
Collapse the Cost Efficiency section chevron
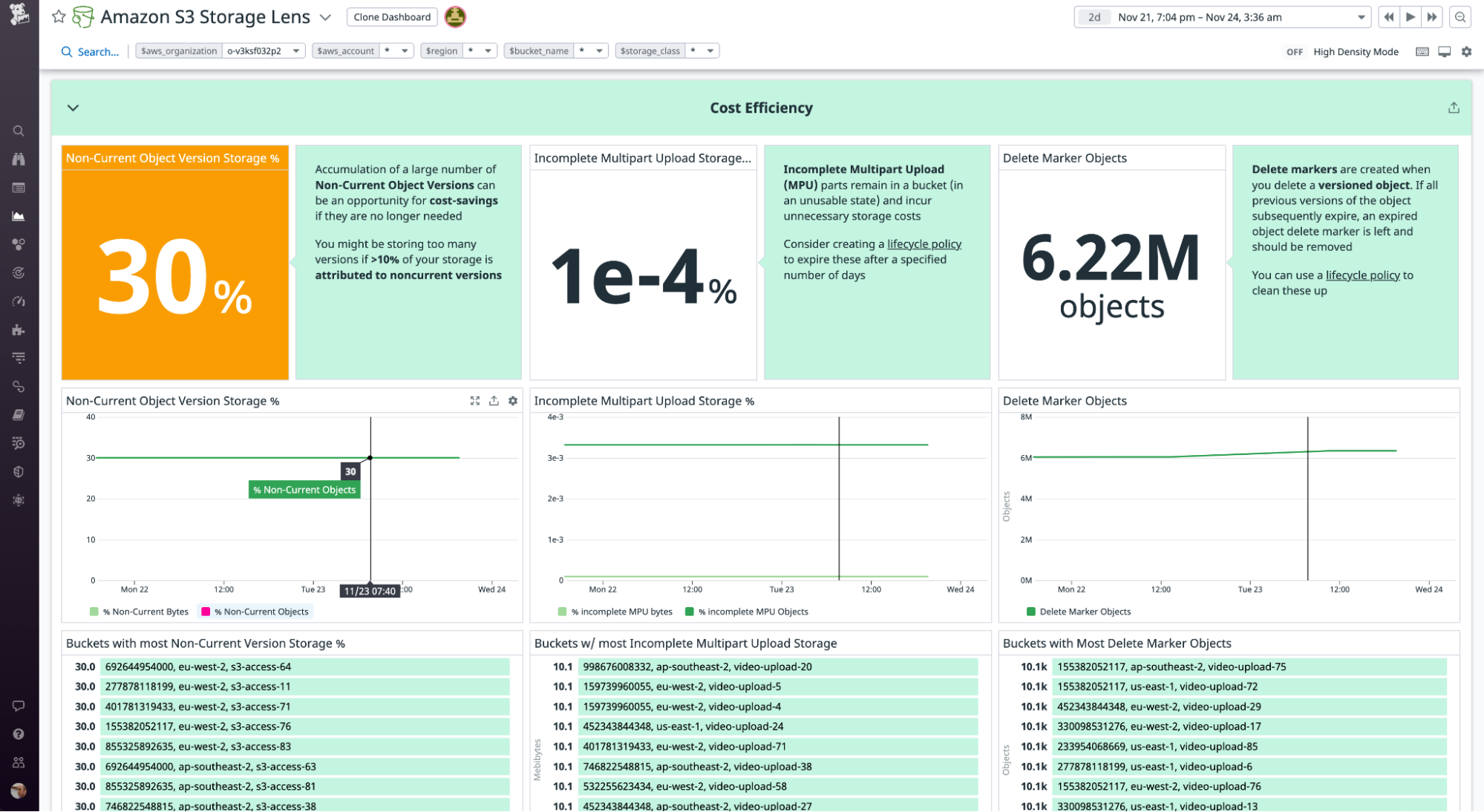[x=73, y=108]
